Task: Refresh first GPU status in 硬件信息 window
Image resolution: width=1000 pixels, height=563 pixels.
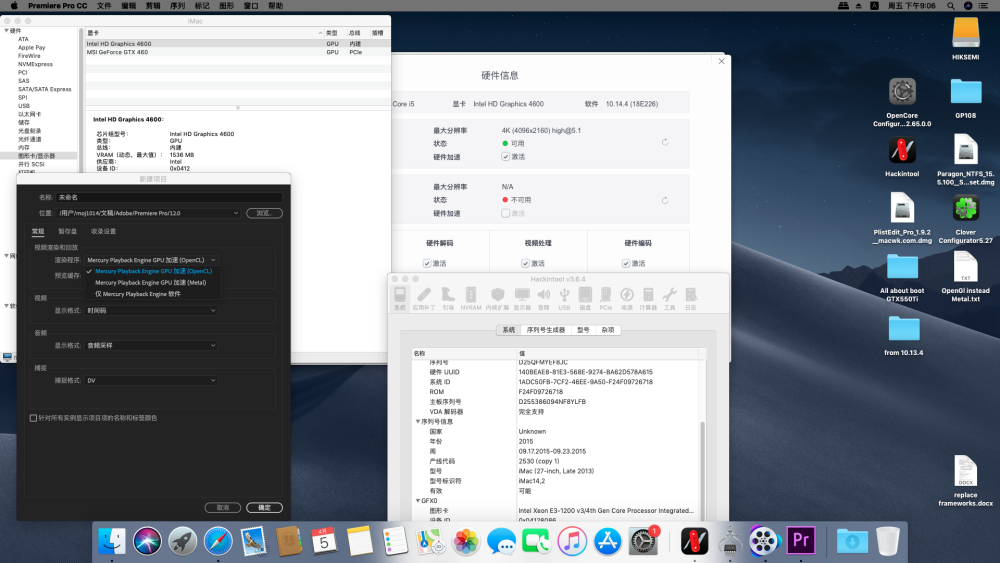Action: [665, 142]
